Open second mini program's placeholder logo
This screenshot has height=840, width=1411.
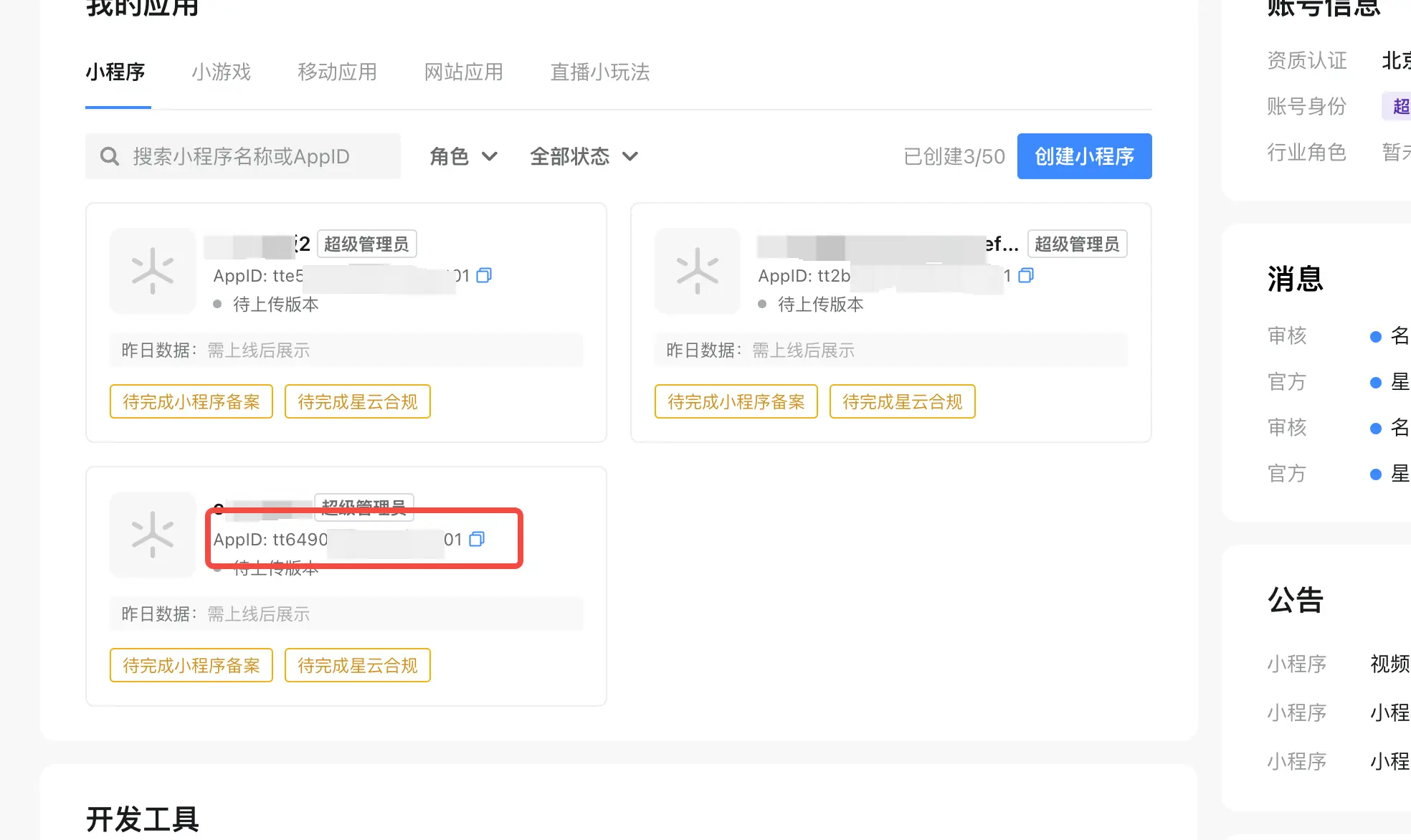(698, 271)
